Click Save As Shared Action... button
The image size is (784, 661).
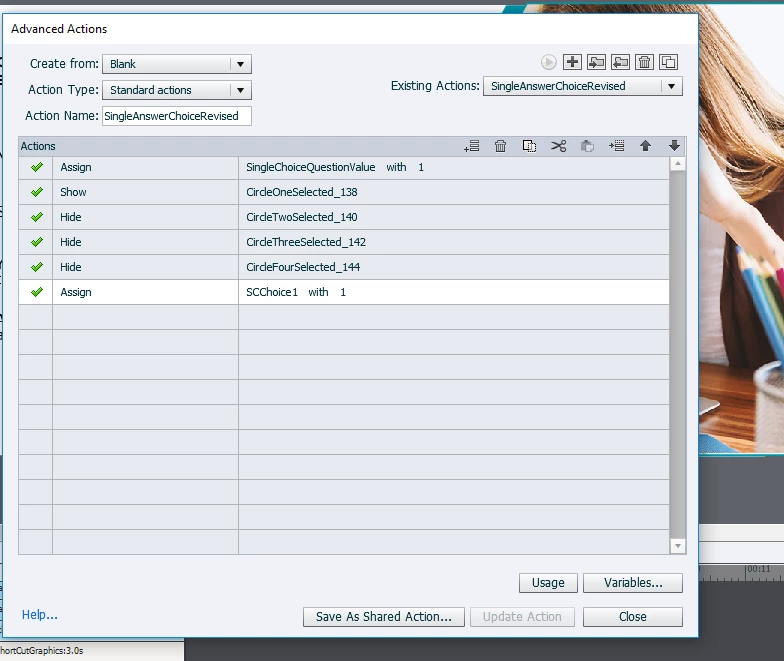[384, 617]
